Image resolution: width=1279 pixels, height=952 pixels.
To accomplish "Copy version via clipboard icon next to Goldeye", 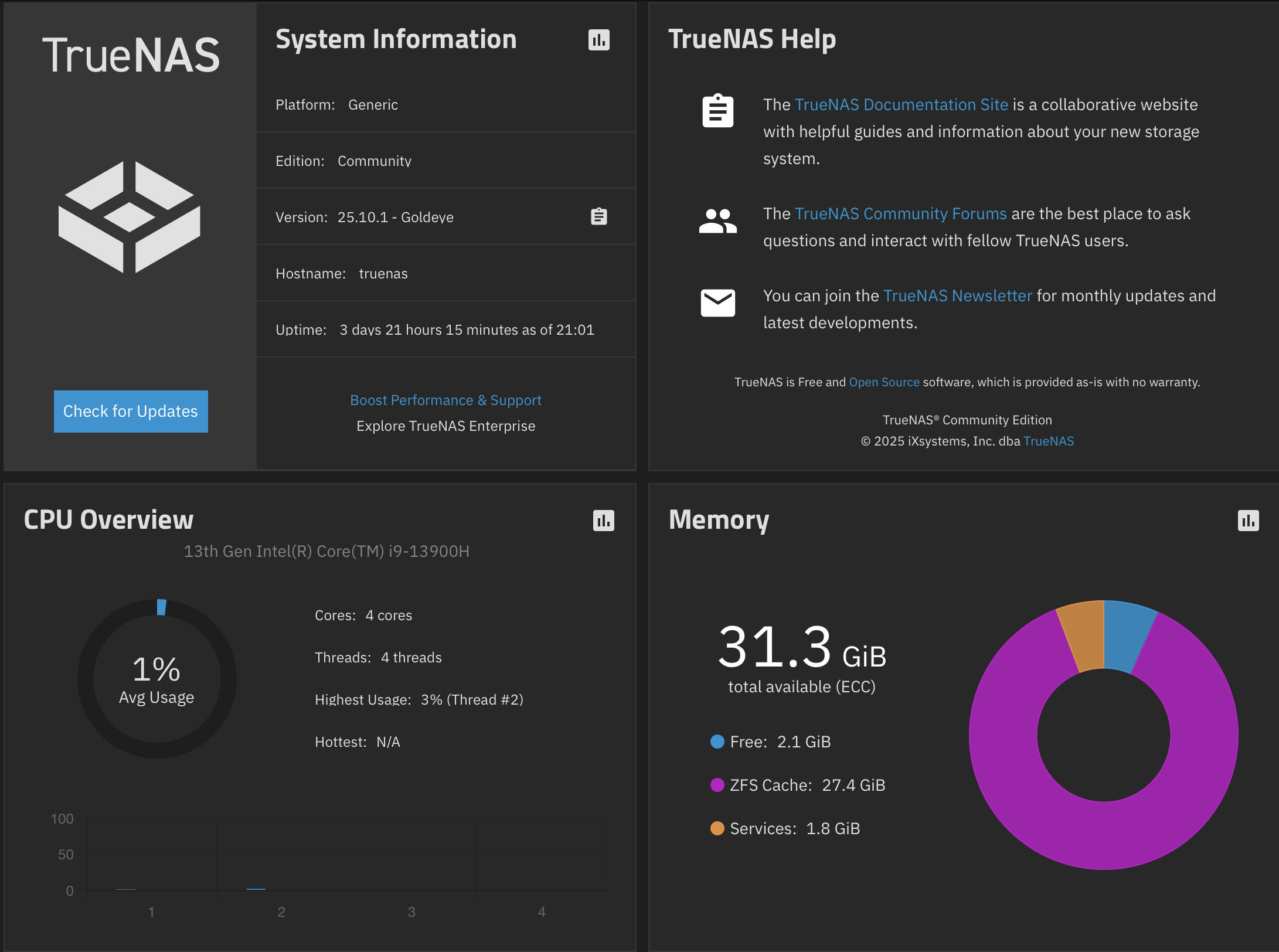I will [598, 216].
